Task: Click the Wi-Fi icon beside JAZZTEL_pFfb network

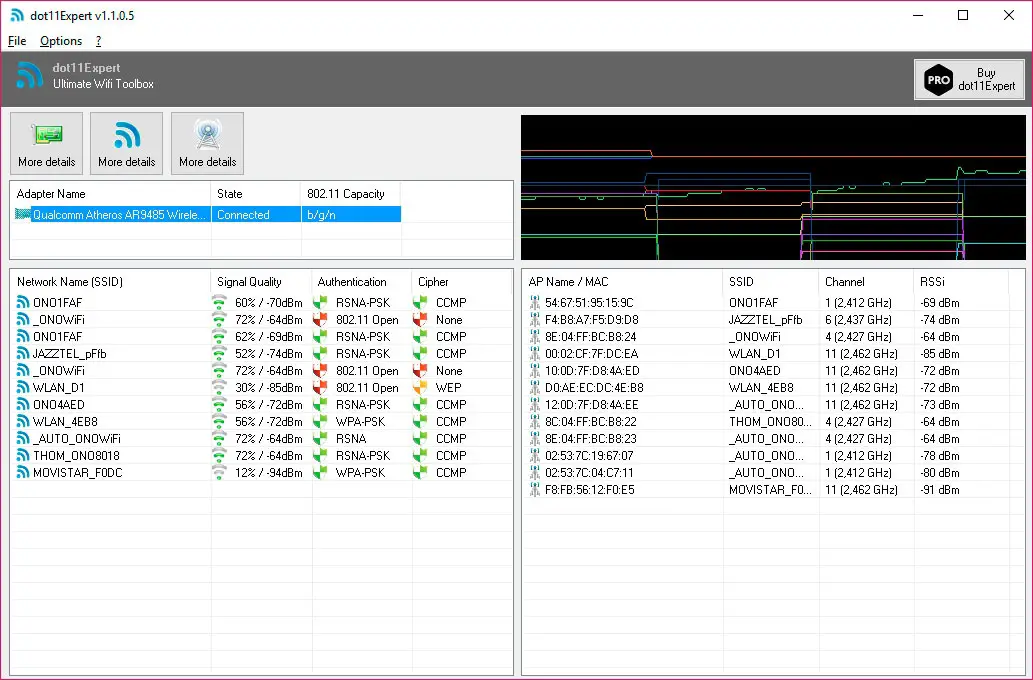Action: click(x=23, y=354)
